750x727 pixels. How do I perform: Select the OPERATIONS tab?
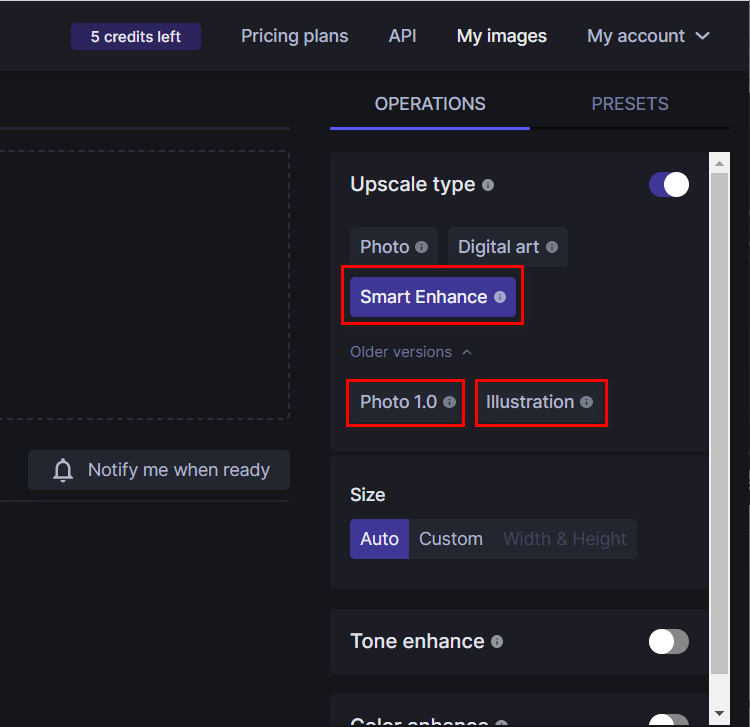pyautogui.click(x=430, y=104)
